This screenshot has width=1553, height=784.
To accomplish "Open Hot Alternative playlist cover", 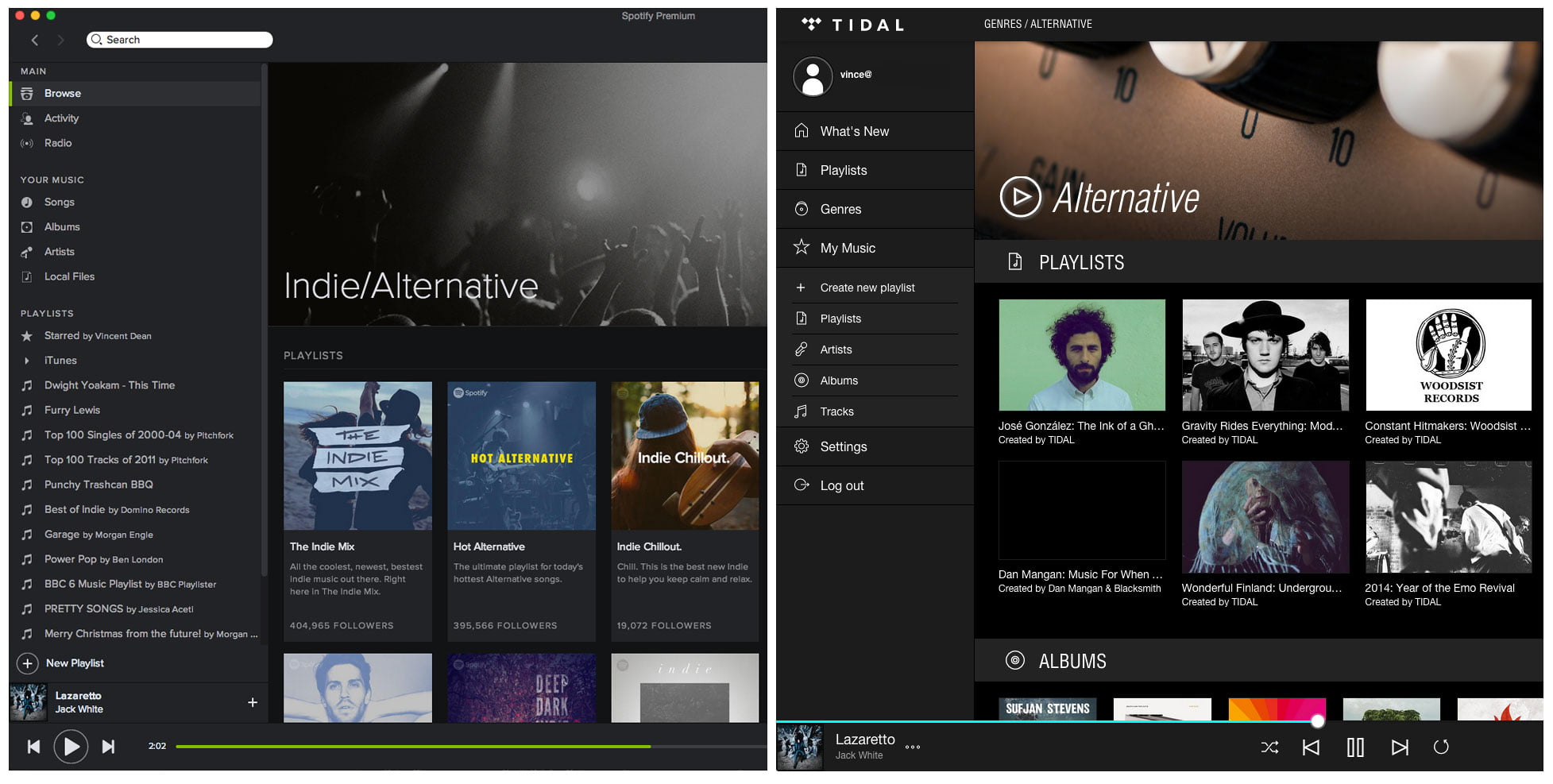I will coord(521,456).
